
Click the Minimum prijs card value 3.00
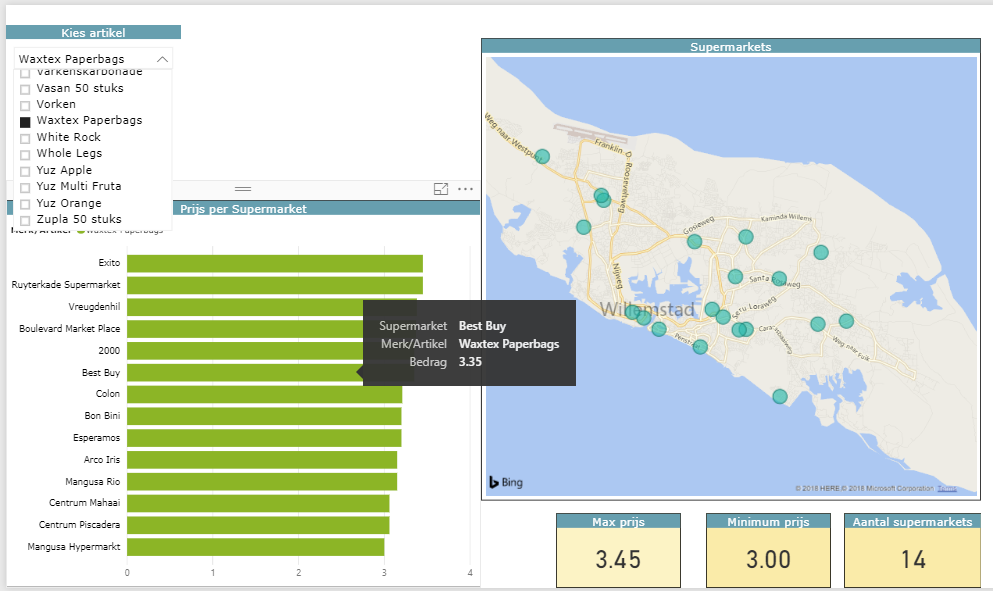[768, 559]
